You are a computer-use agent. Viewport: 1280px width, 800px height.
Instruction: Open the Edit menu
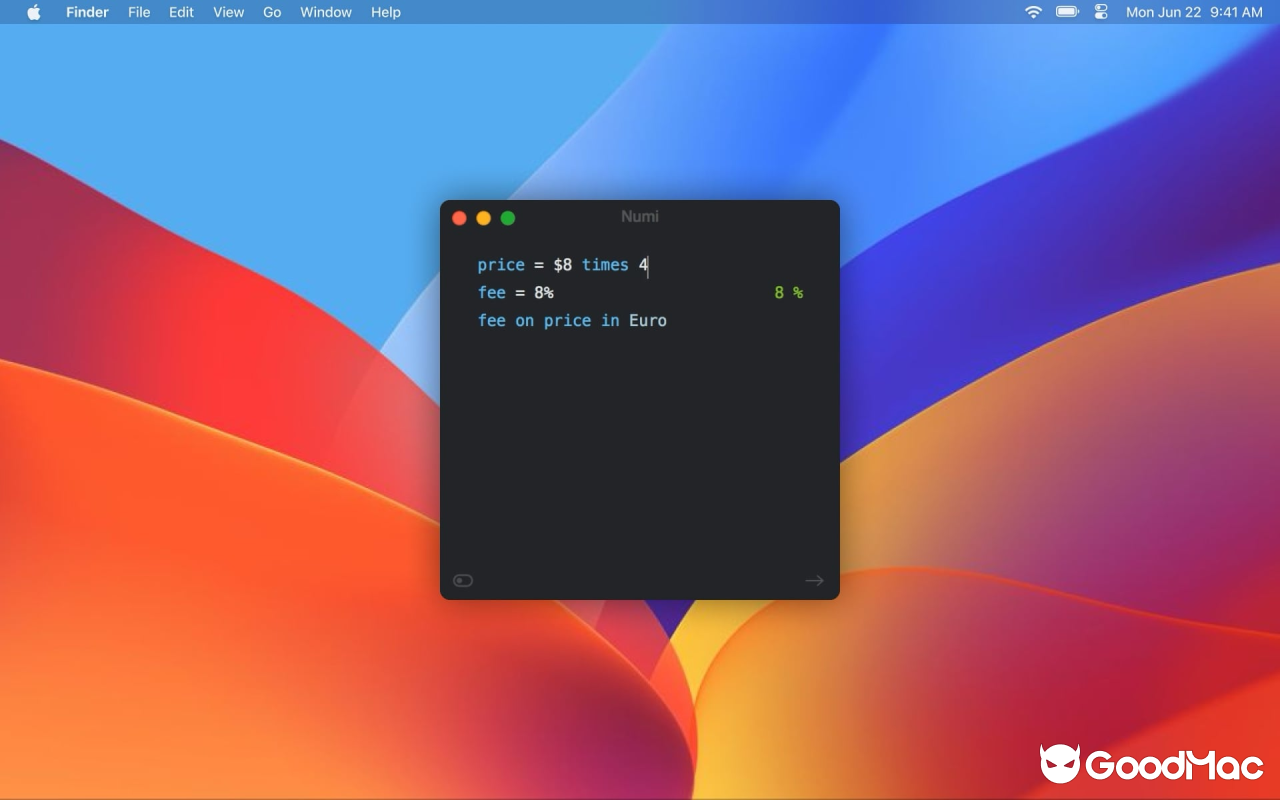[x=181, y=12]
